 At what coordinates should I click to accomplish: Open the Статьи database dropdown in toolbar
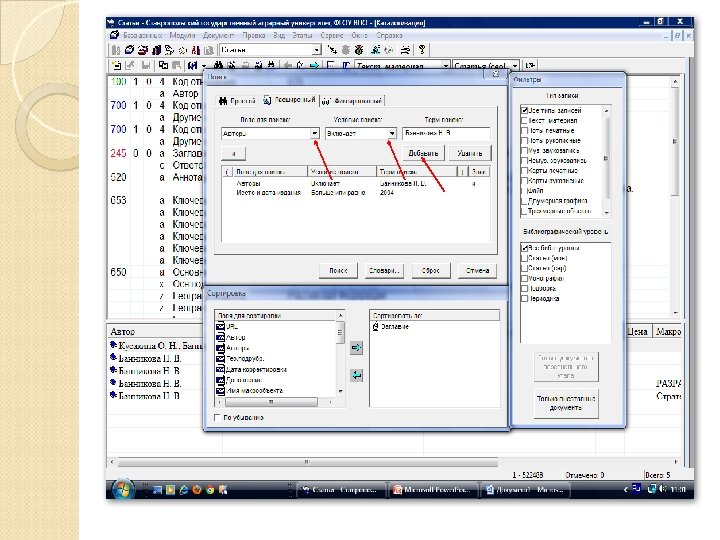[x=317, y=50]
